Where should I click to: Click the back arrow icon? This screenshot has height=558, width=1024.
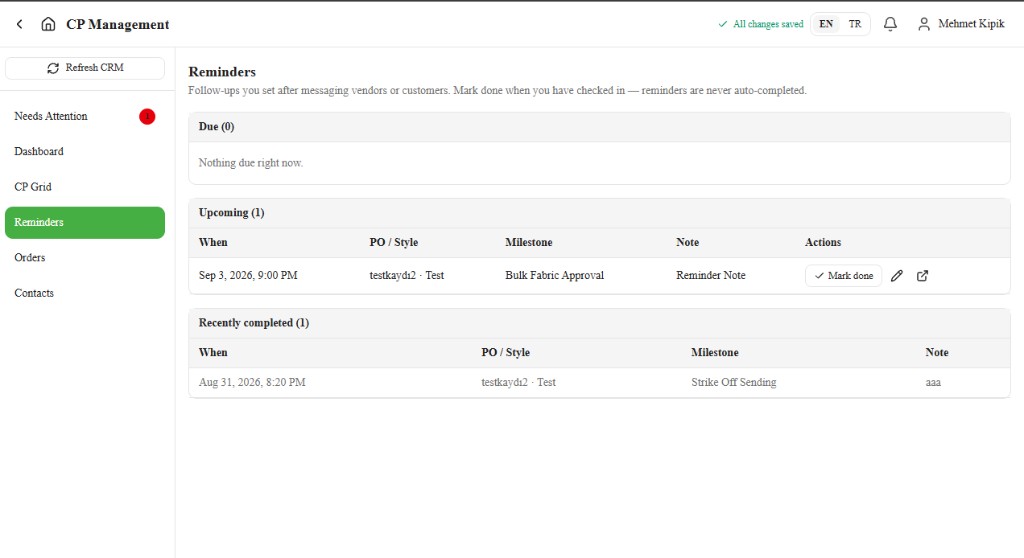click(x=20, y=24)
